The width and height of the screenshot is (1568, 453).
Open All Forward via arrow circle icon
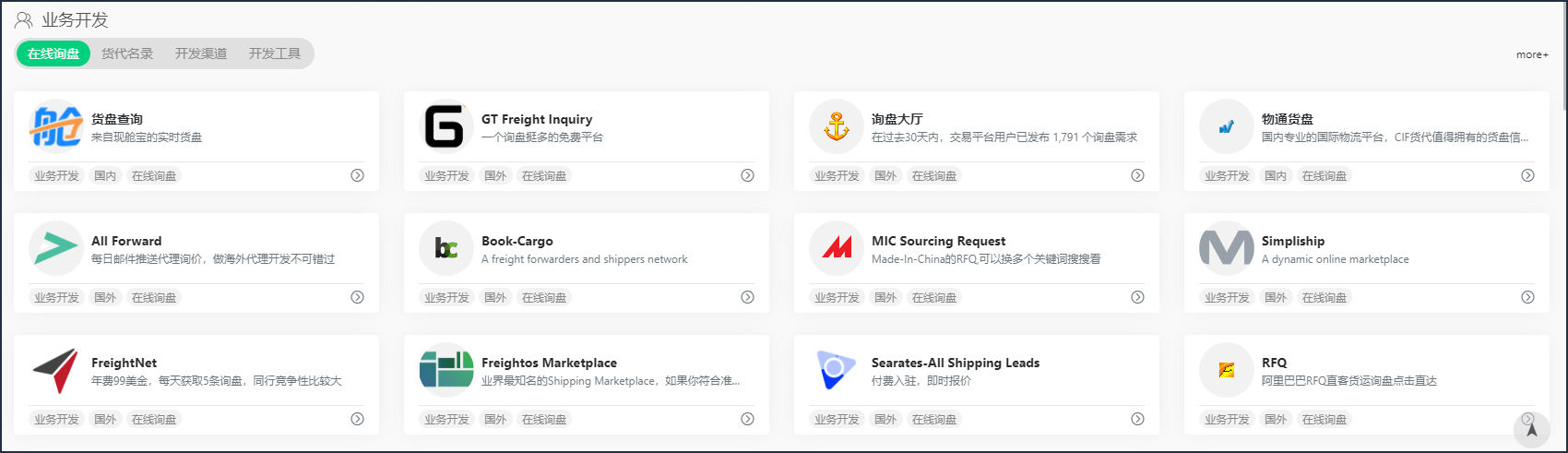click(357, 297)
